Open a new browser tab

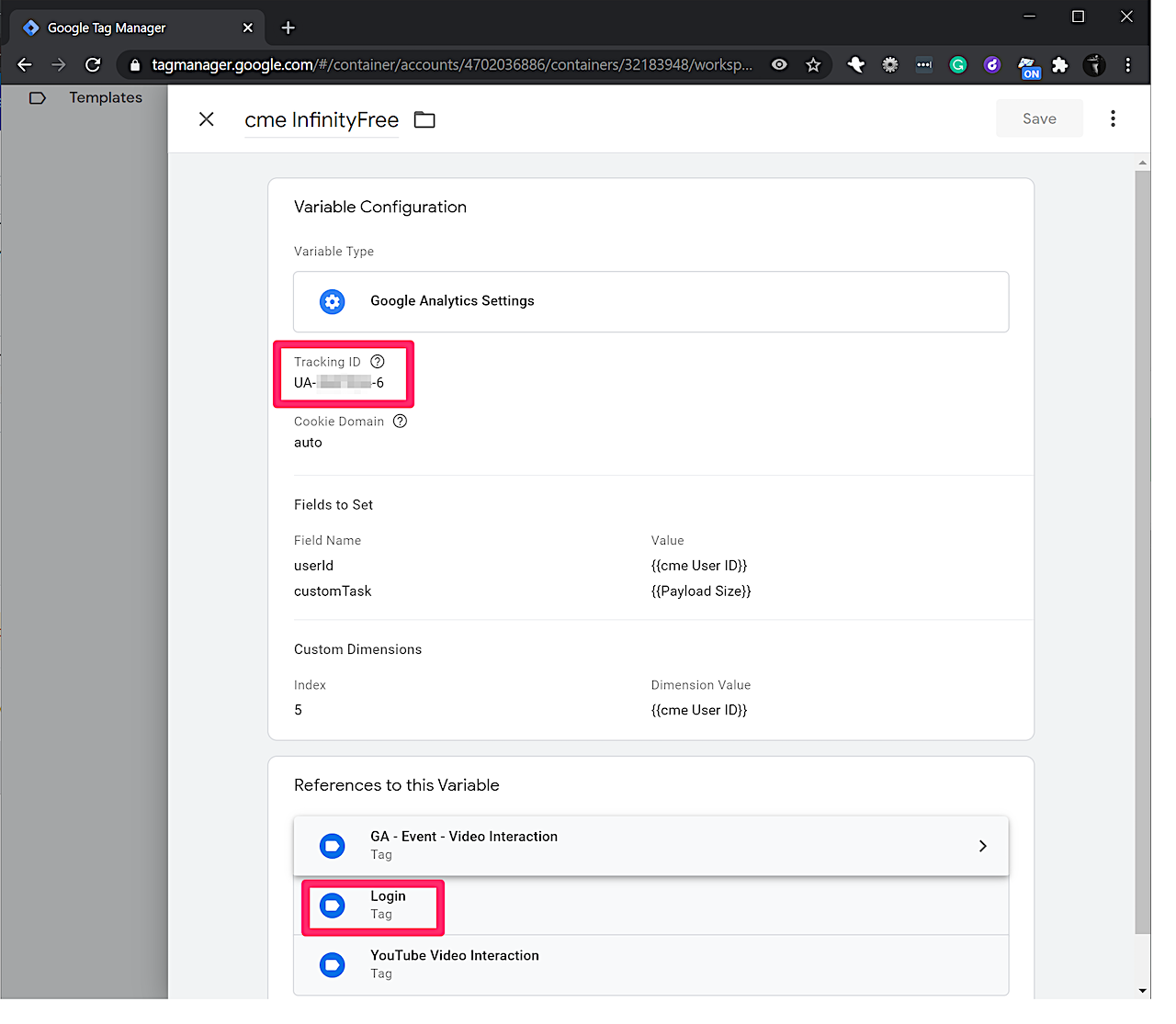(x=288, y=28)
